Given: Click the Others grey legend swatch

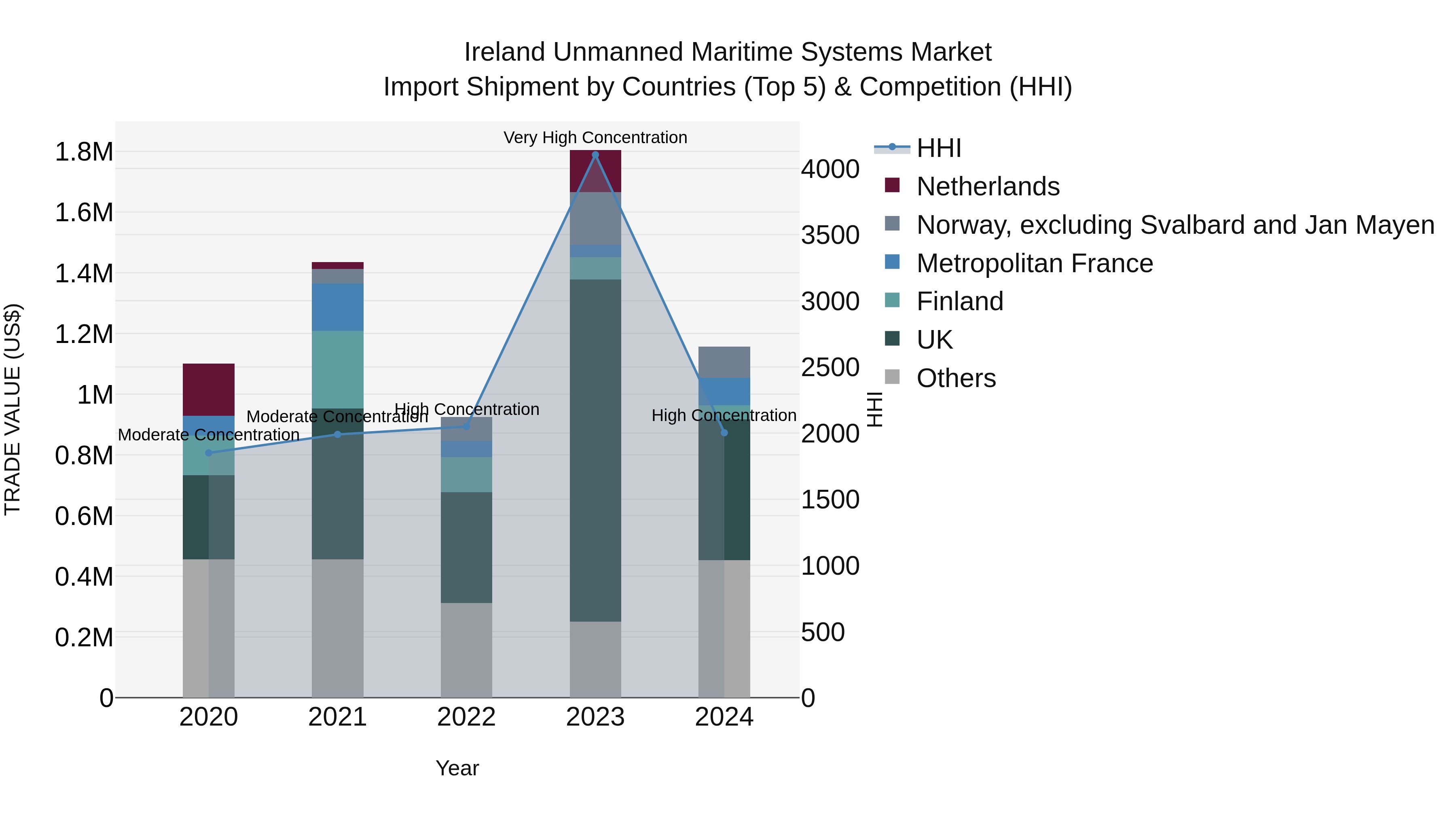Looking at the screenshot, I should click(892, 377).
